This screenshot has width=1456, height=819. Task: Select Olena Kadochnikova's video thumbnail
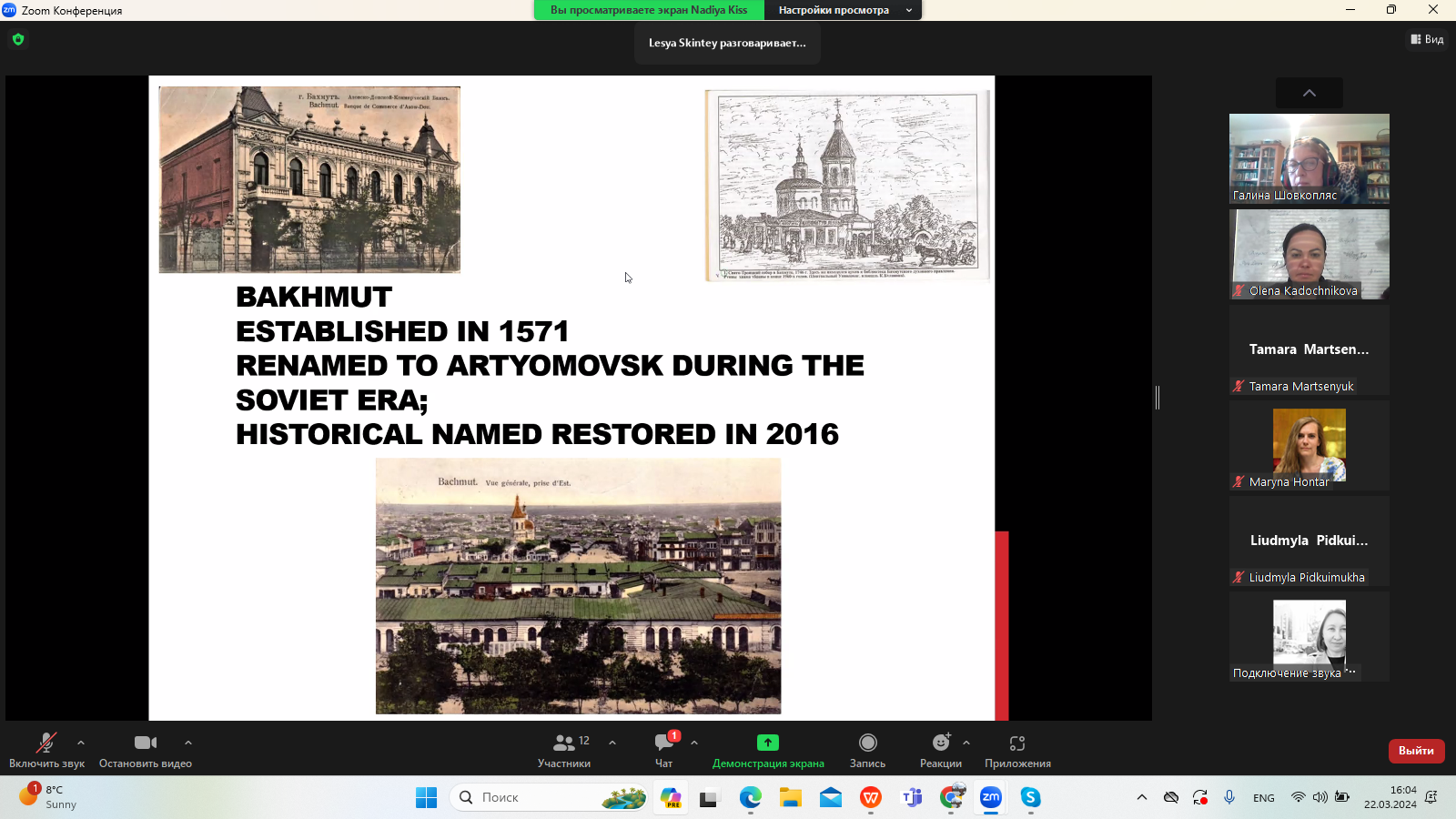click(x=1309, y=254)
